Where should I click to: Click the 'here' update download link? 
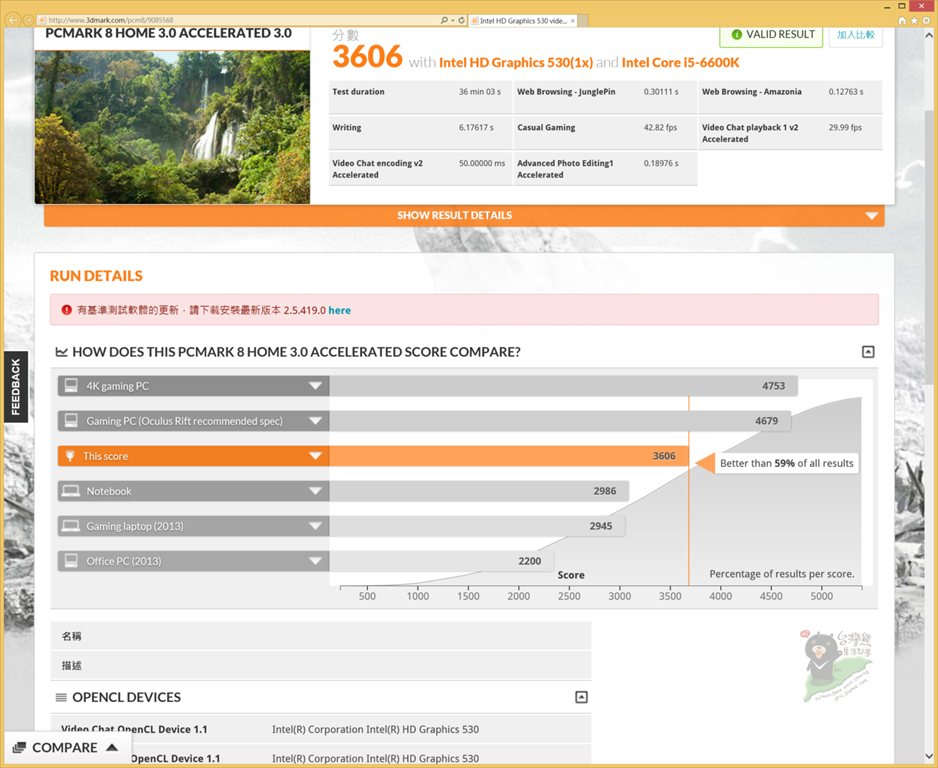coord(339,310)
